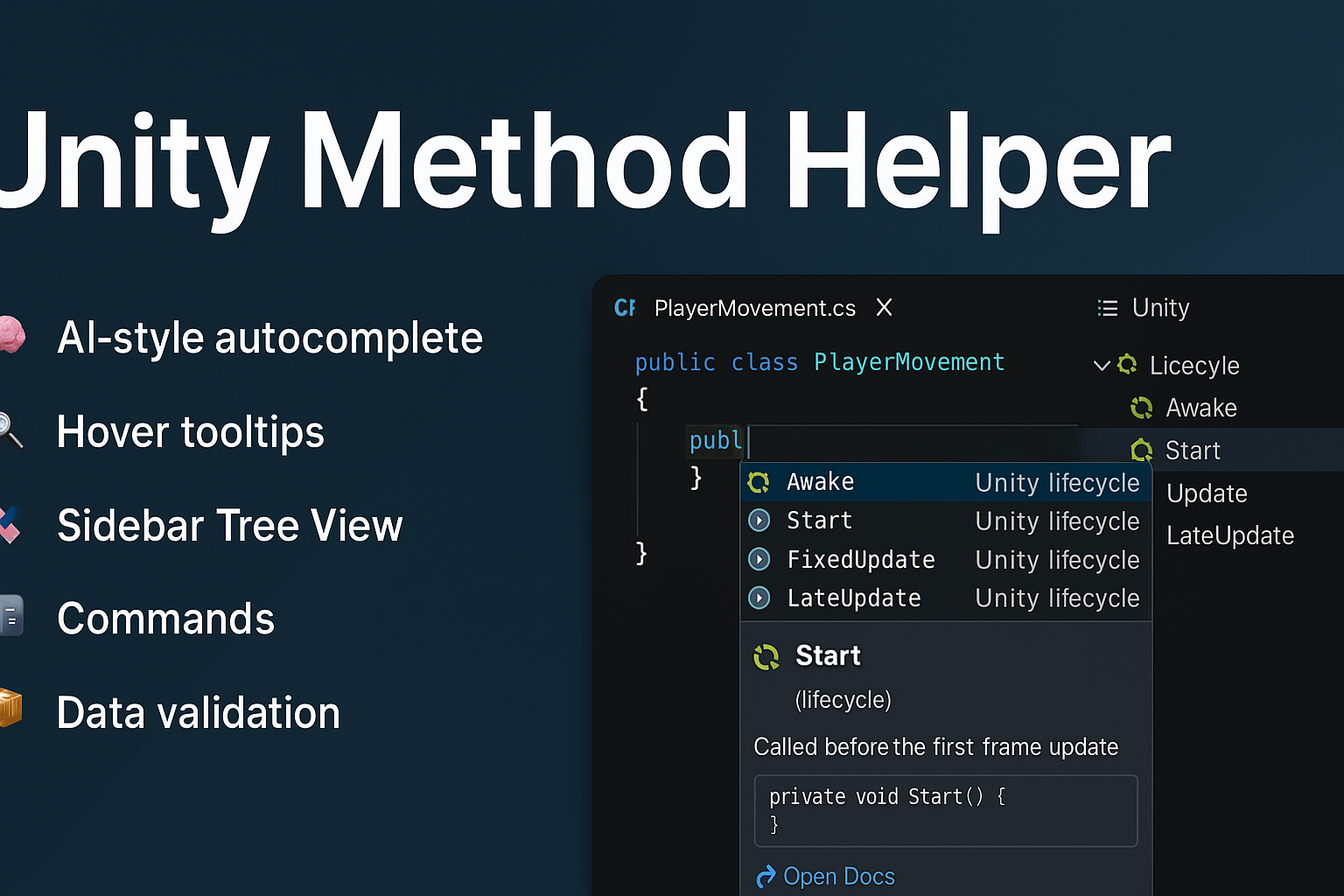The image size is (1344, 896).
Task: Choose LateUpdate from the autocomplete list
Action: (946, 598)
